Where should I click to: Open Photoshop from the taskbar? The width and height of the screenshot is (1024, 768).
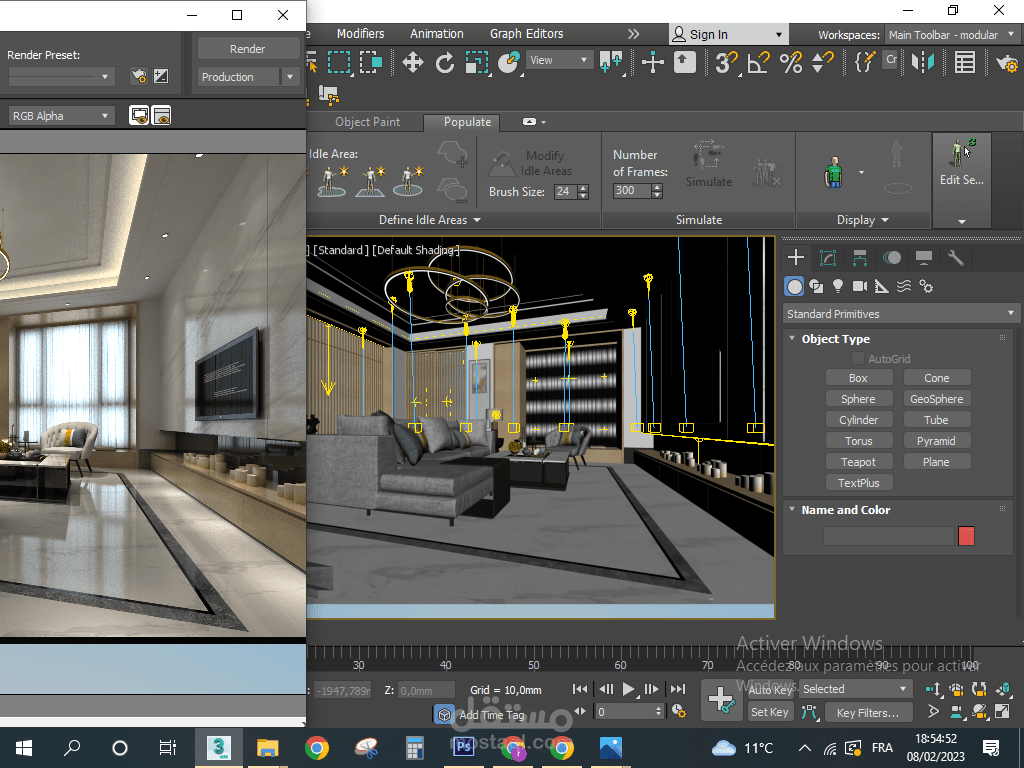coord(464,748)
